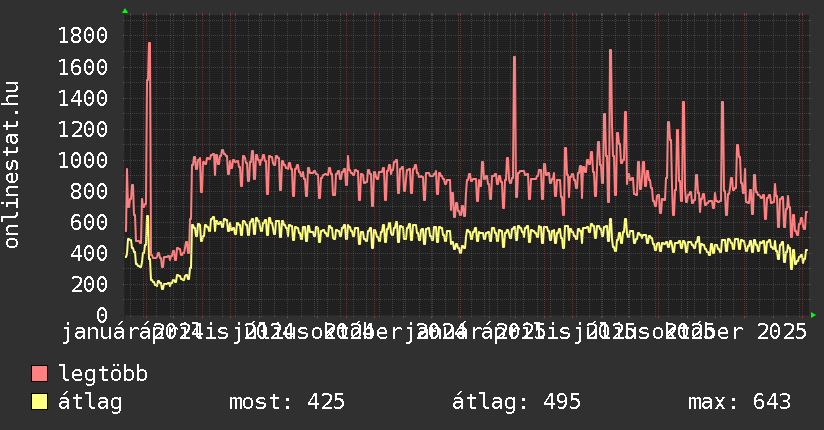Click the green arrow ending the x-axis
824x430 pixels.
pos(813,315)
